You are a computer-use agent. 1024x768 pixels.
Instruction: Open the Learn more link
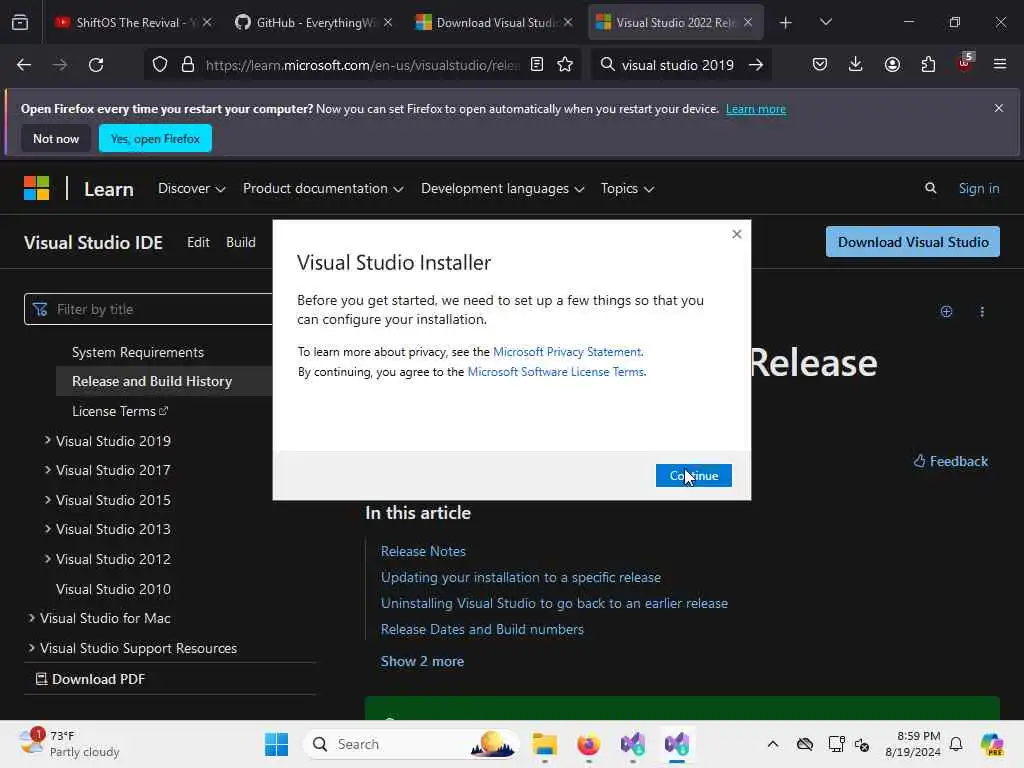(756, 109)
